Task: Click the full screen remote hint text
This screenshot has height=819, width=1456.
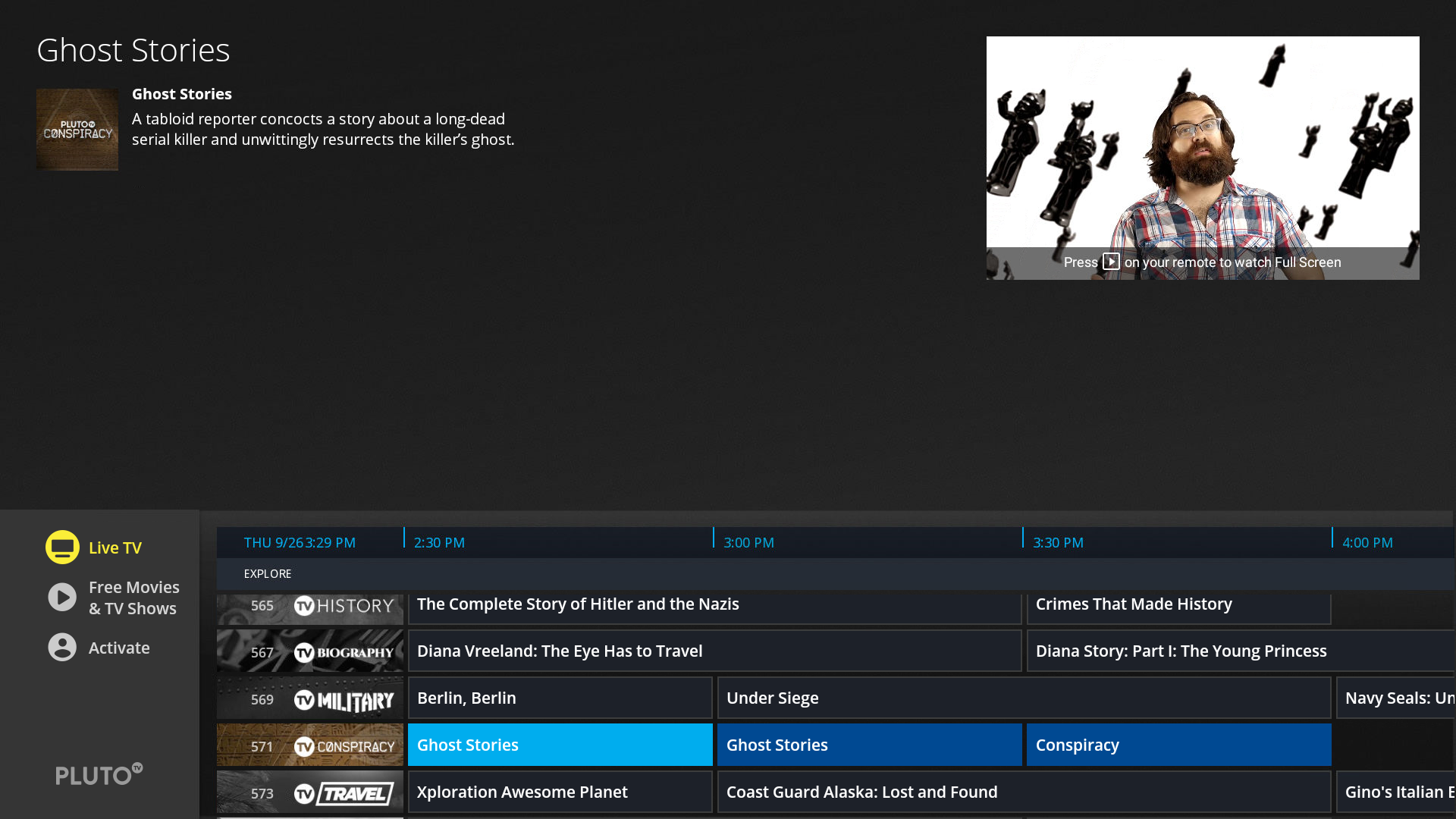Action: point(1203,262)
